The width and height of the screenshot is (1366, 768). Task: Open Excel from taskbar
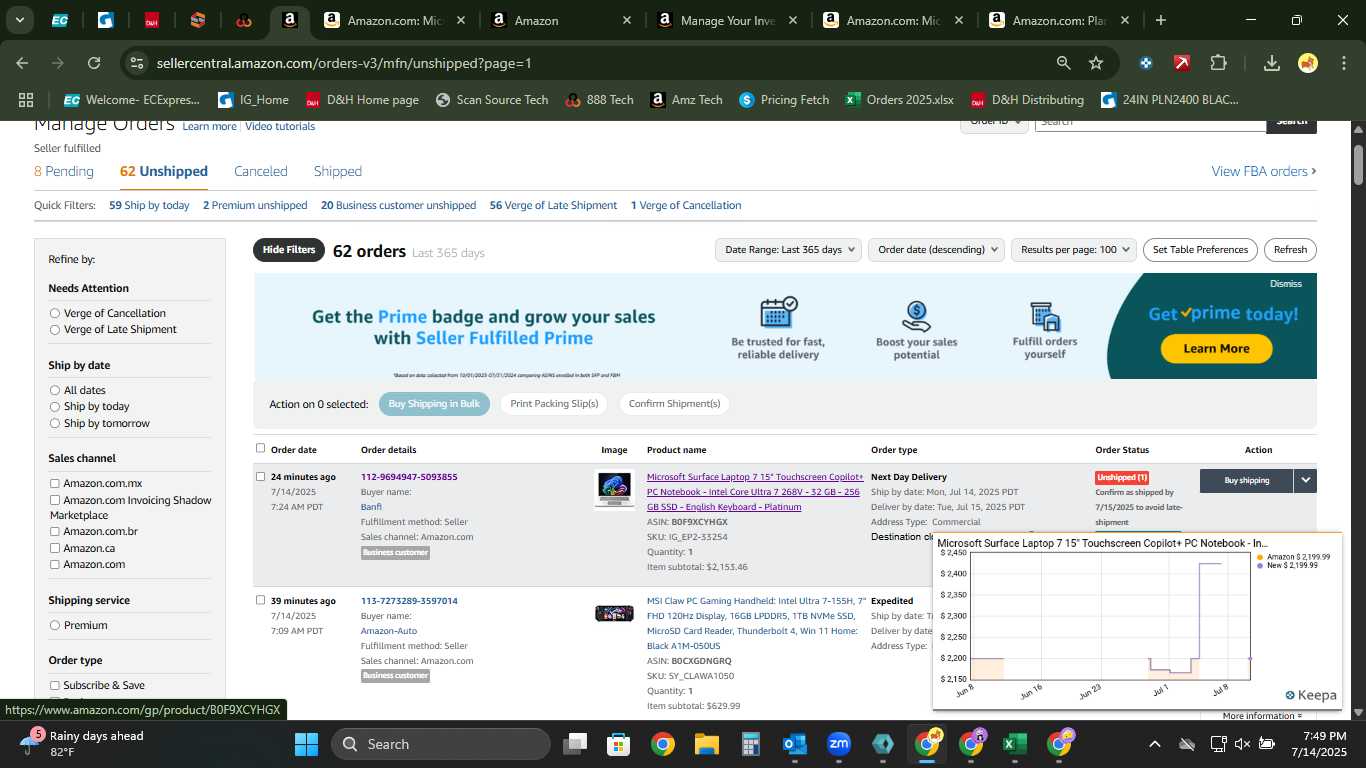click(1014, 744)
